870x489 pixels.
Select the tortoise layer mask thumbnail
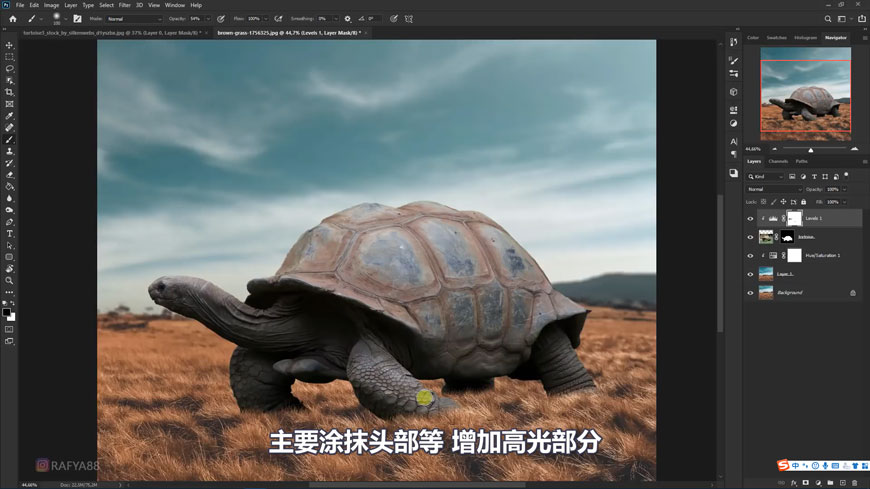(788, 237)
